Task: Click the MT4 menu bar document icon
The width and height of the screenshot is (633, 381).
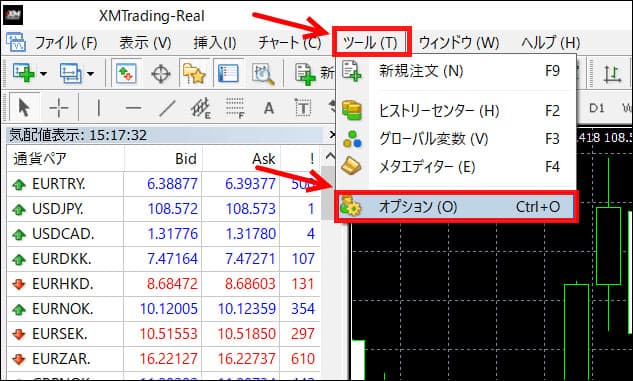Action: [16, 42]
